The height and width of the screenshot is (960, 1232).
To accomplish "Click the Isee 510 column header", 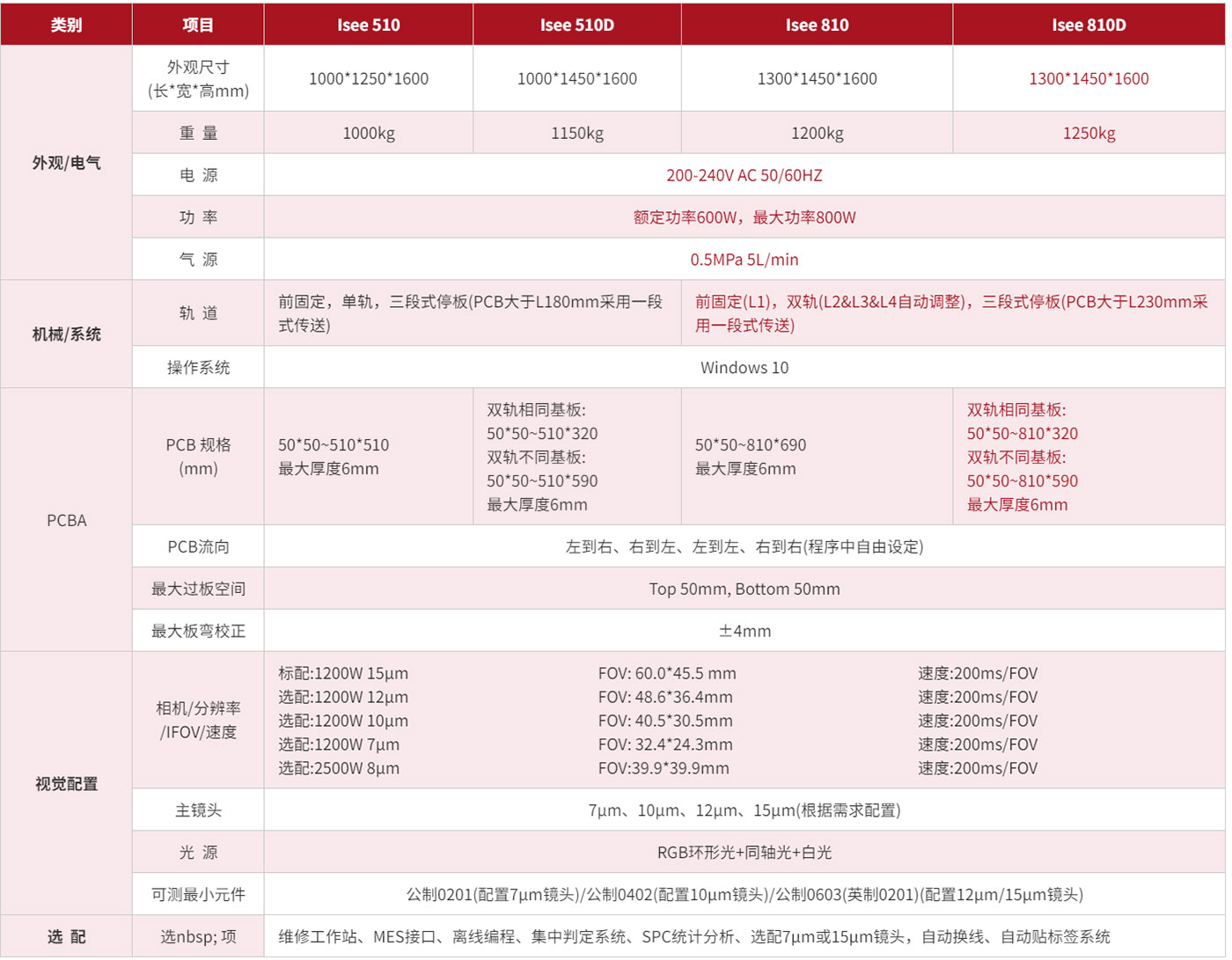I will click(368, 25).
